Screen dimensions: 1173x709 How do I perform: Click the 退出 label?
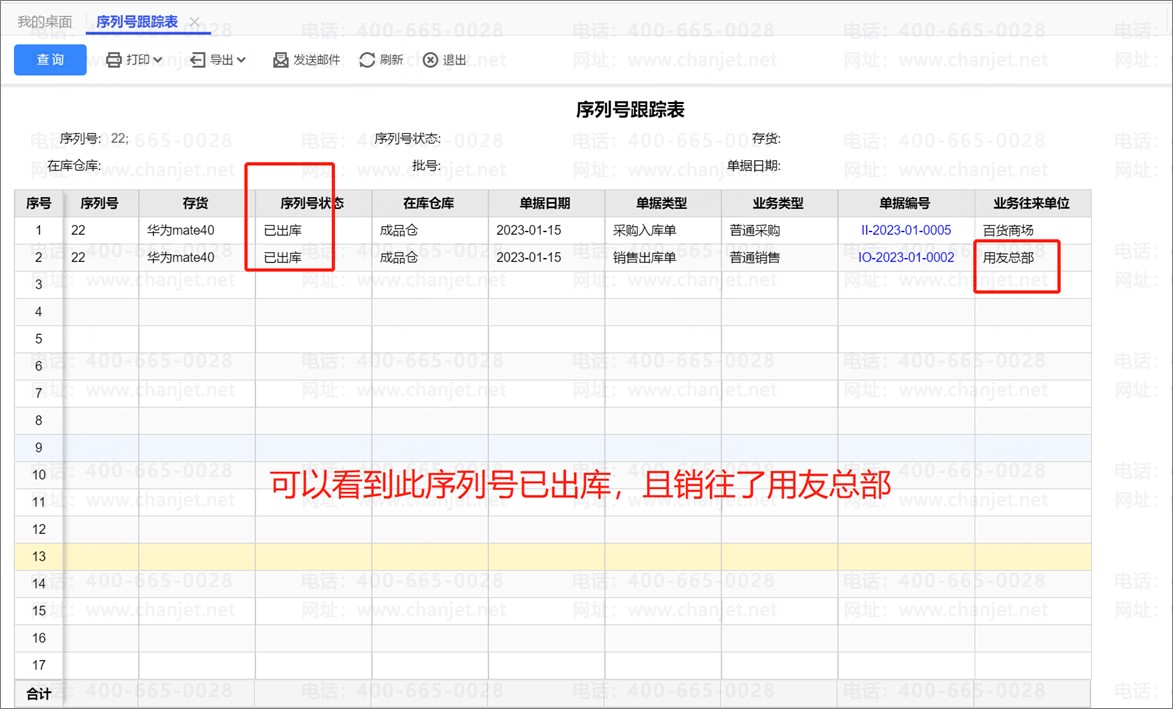[x=455, y=60]
